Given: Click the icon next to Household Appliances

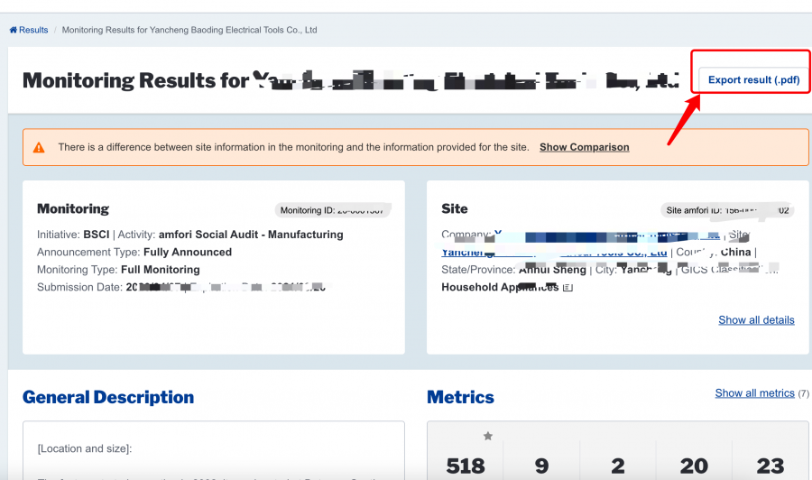Looking at the screenshot, I should 568,288.
